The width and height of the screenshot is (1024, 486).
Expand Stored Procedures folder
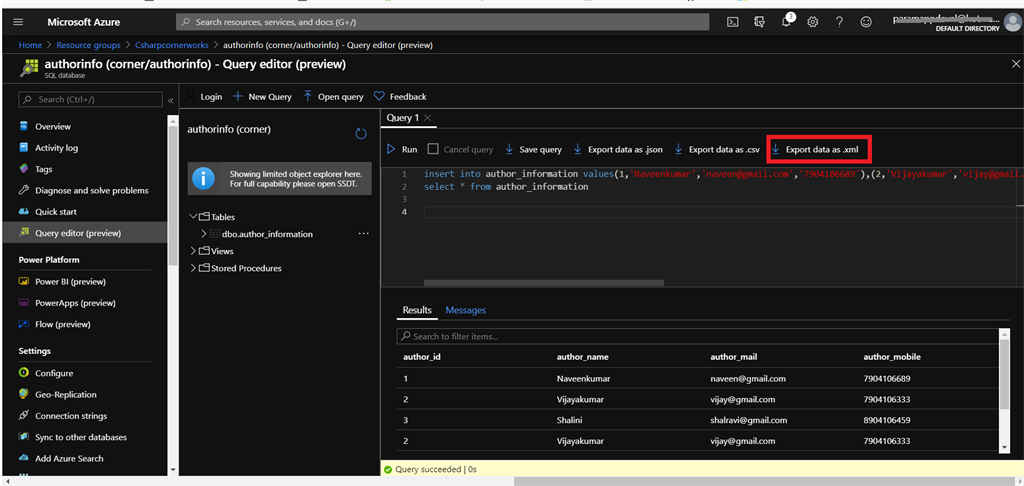pyautogui.click(x=193, y=268)
